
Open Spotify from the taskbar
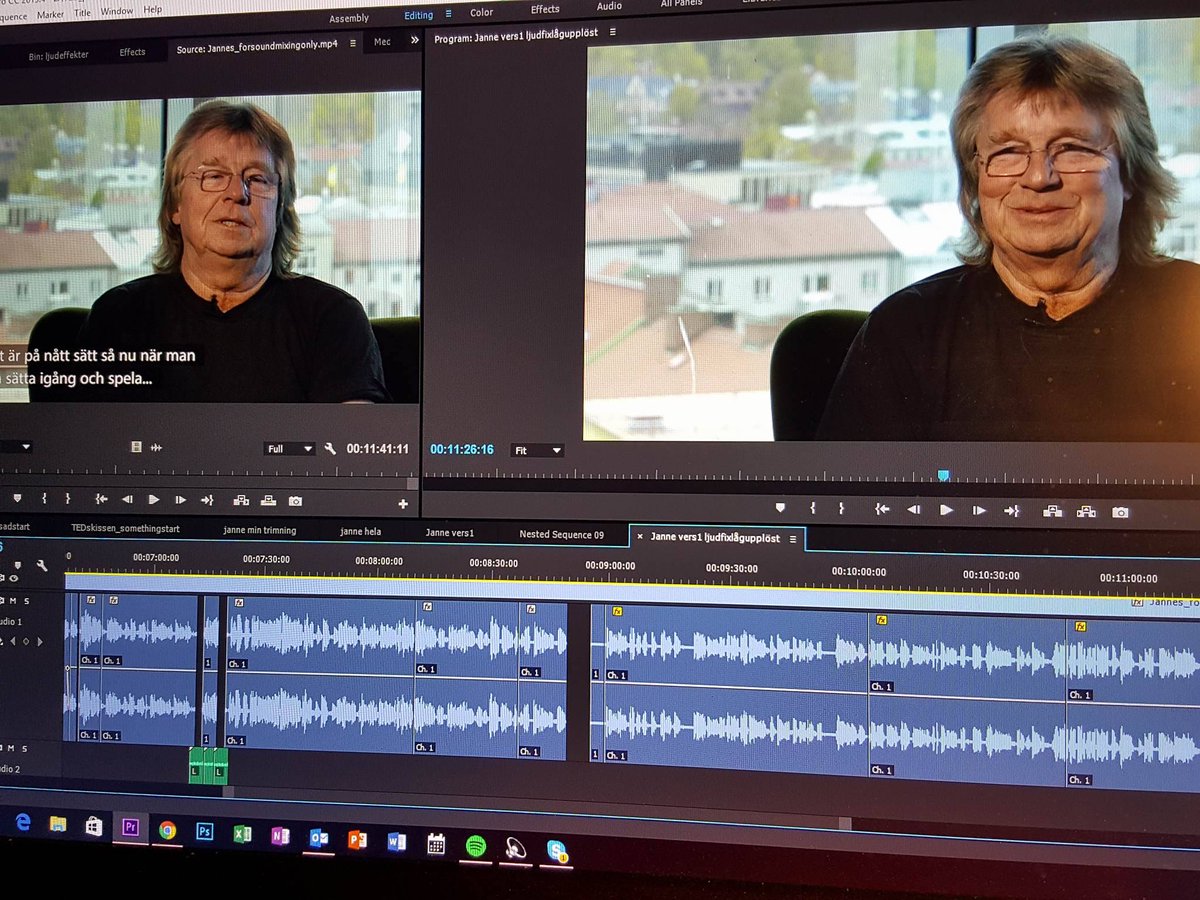pyautogui.click(x=475, y=845)
